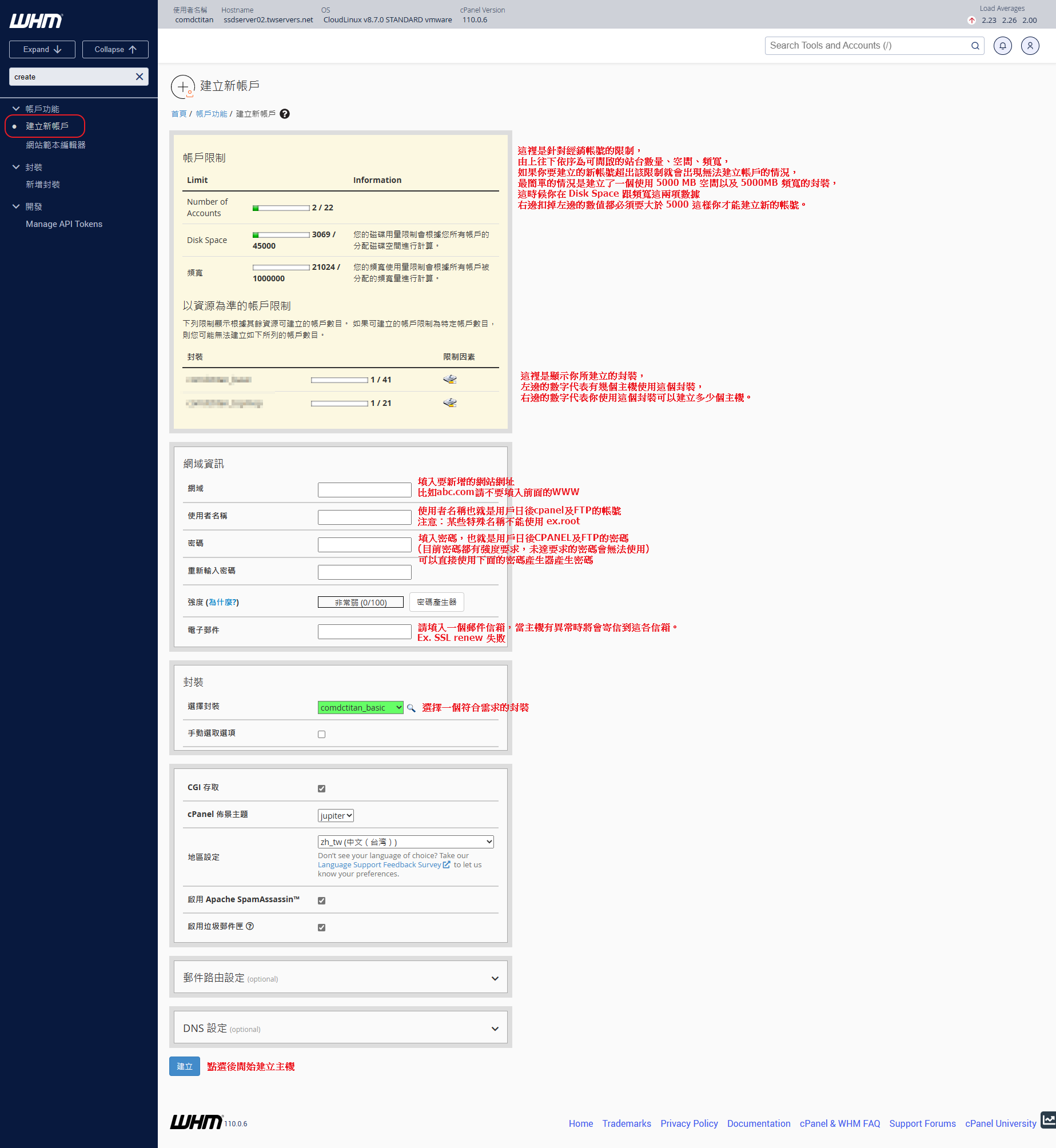Image resolution: width=1056 pixels, height=1148 pixels.
Task: Click the help question mark beside breadcrumb
Action: [285, 114]
